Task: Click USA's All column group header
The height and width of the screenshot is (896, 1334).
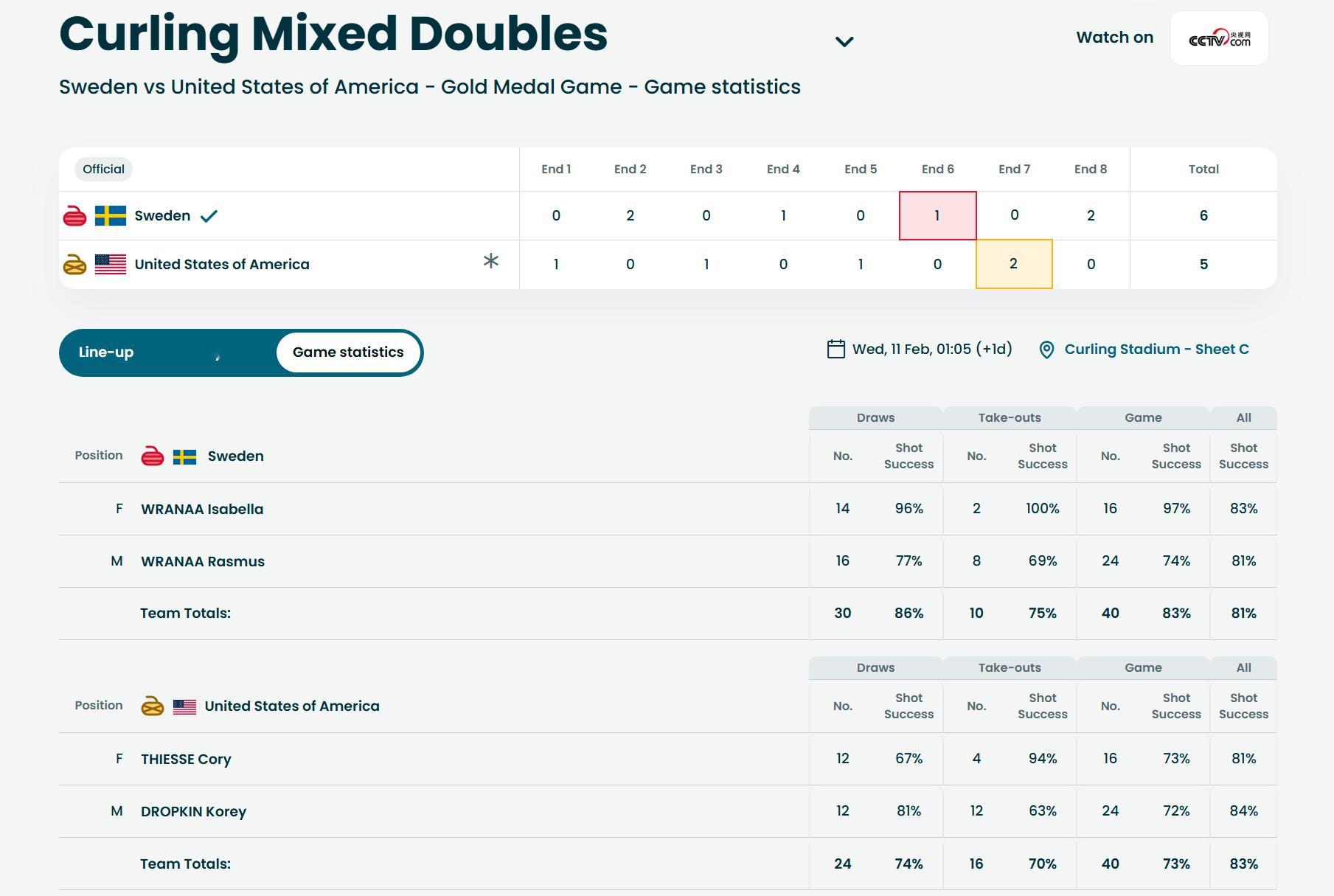Action: pos(1243,667)
